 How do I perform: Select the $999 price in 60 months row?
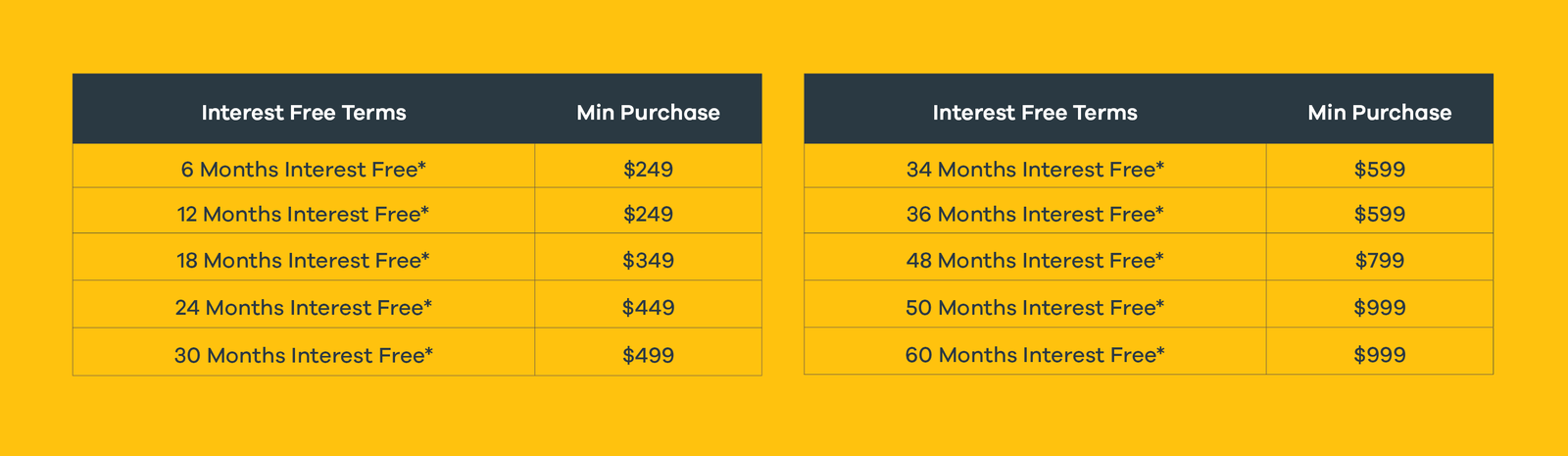[x=1380, y=355]
